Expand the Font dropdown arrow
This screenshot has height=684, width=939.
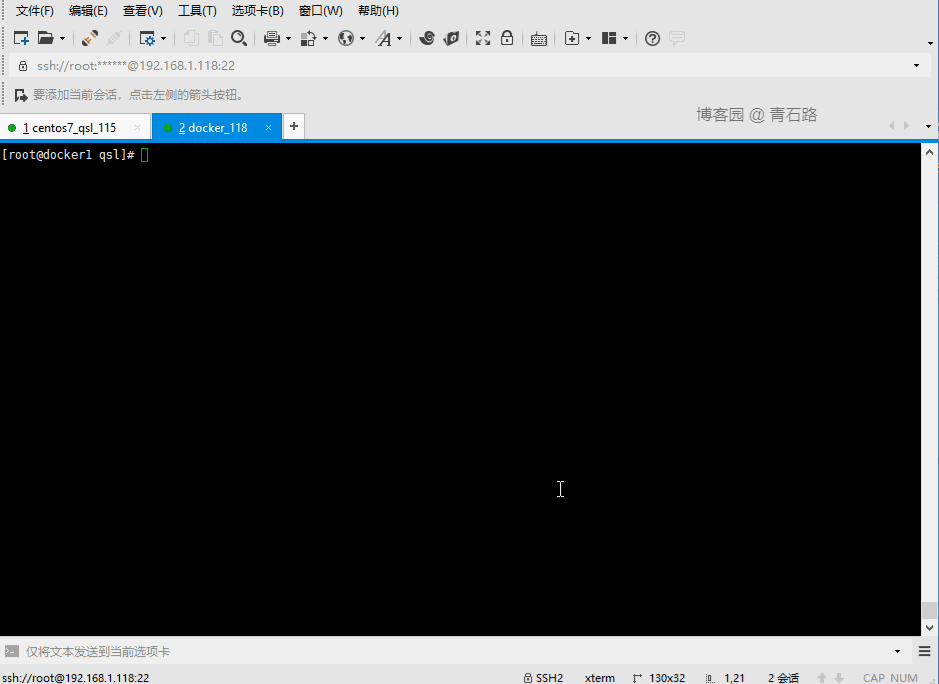click(399, 39)
